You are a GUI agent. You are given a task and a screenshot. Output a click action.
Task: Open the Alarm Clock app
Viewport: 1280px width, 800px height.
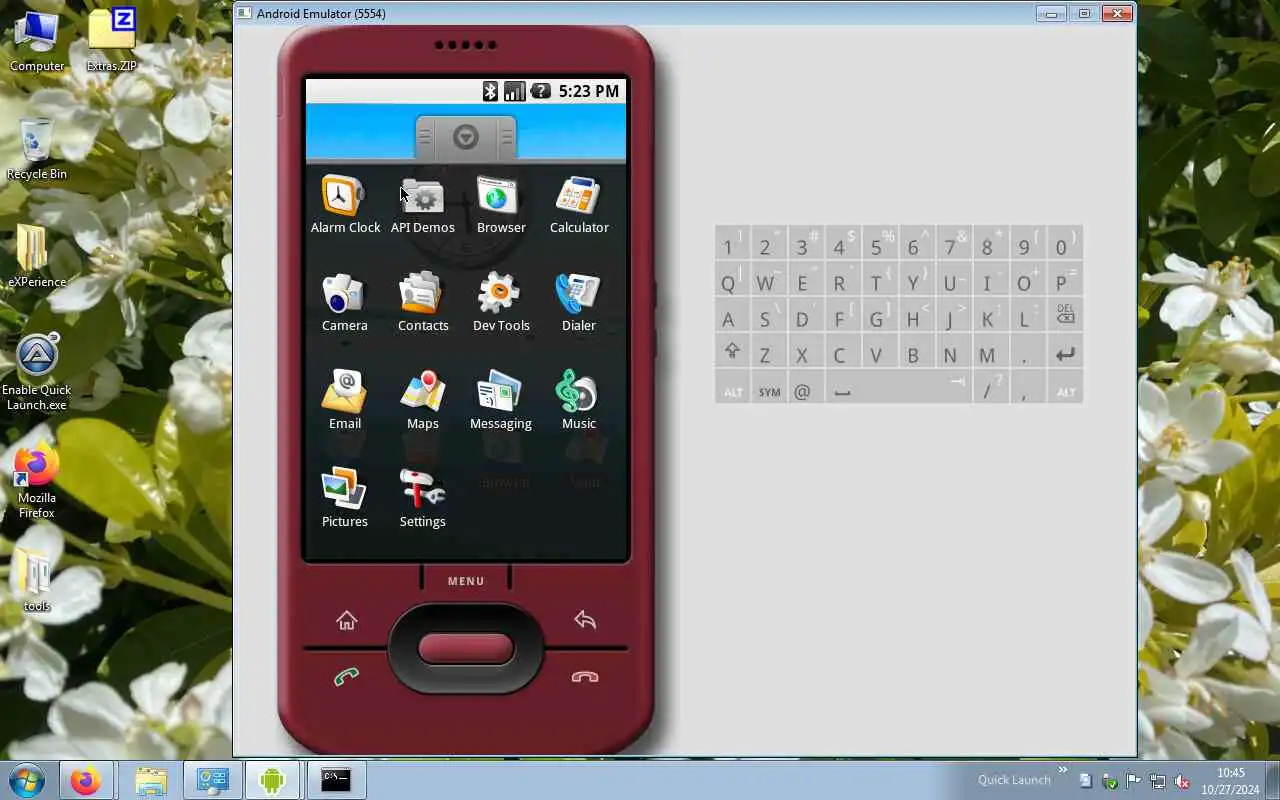pos(345,205)
